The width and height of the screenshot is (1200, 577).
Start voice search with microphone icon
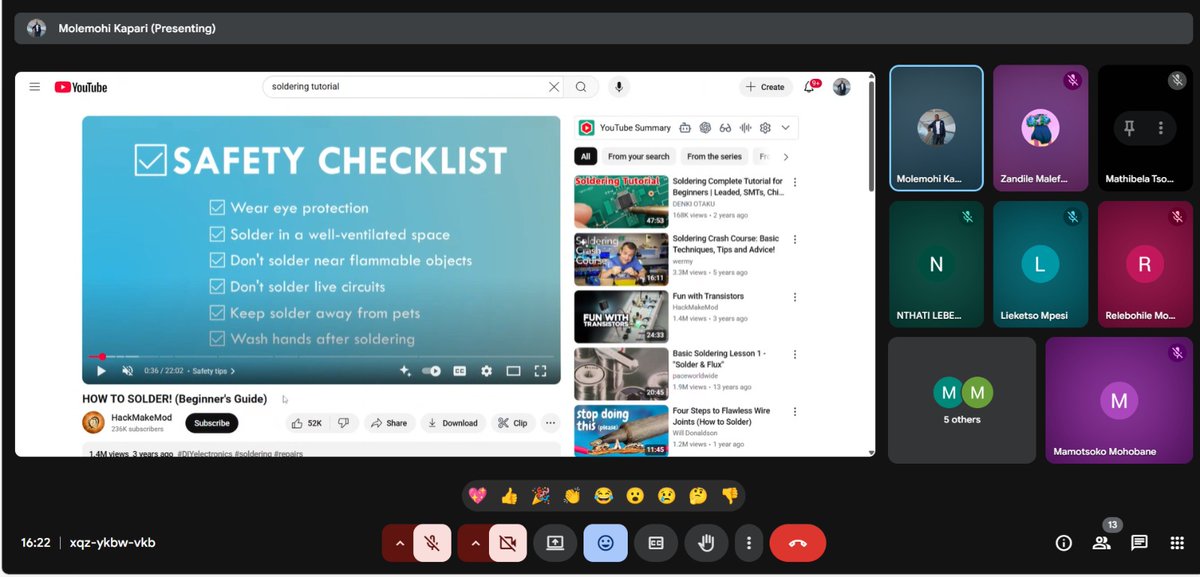point(619,87)
